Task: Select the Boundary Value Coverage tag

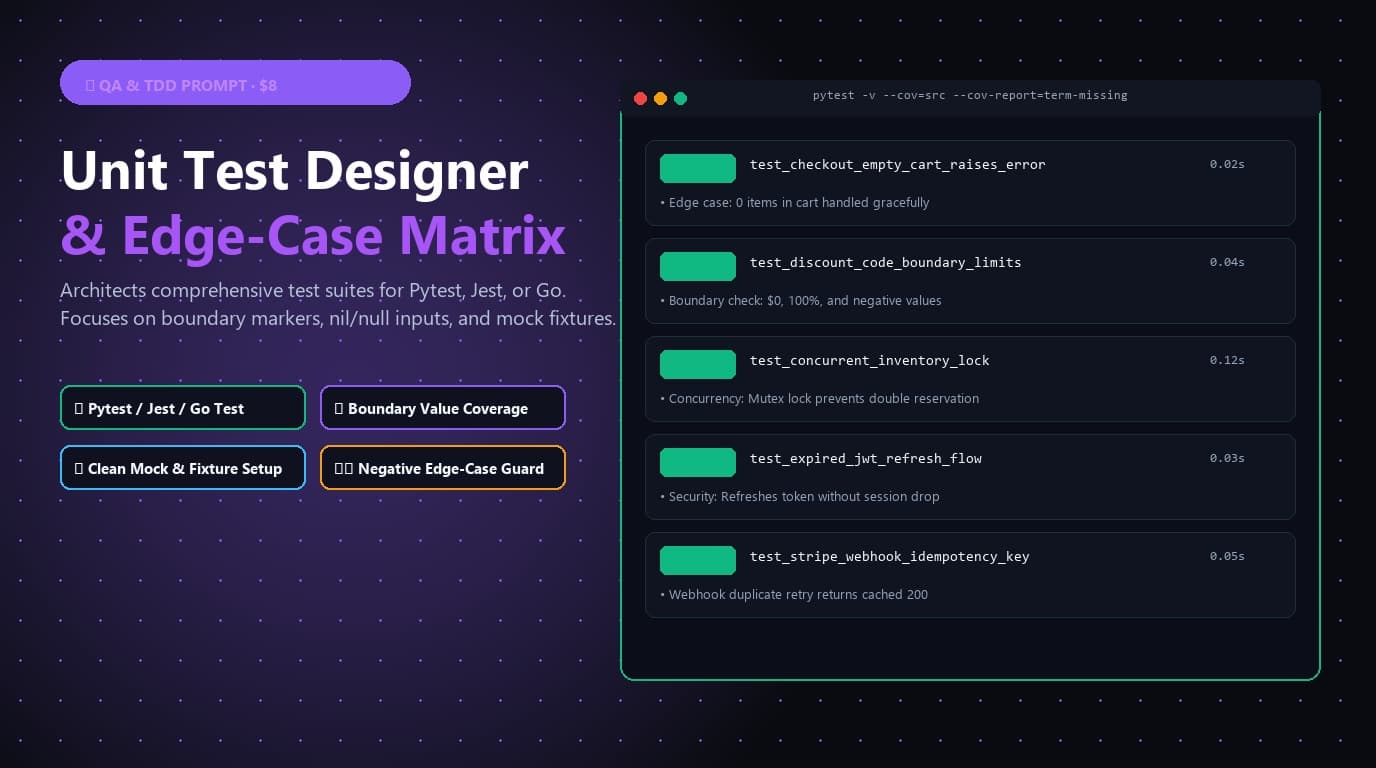Action: tap(443, 408)
